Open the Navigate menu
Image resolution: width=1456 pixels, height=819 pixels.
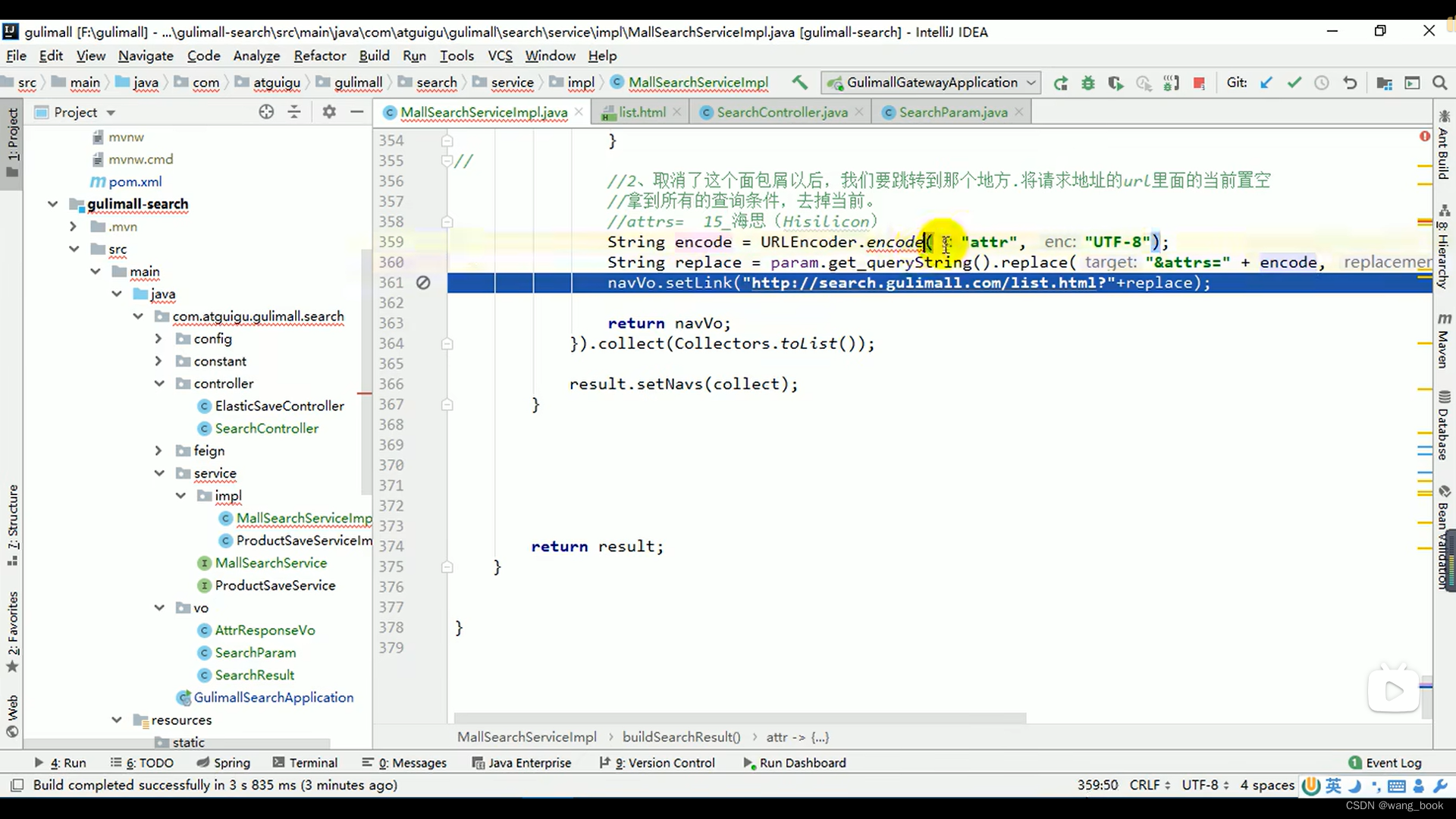tap(146, 55)
